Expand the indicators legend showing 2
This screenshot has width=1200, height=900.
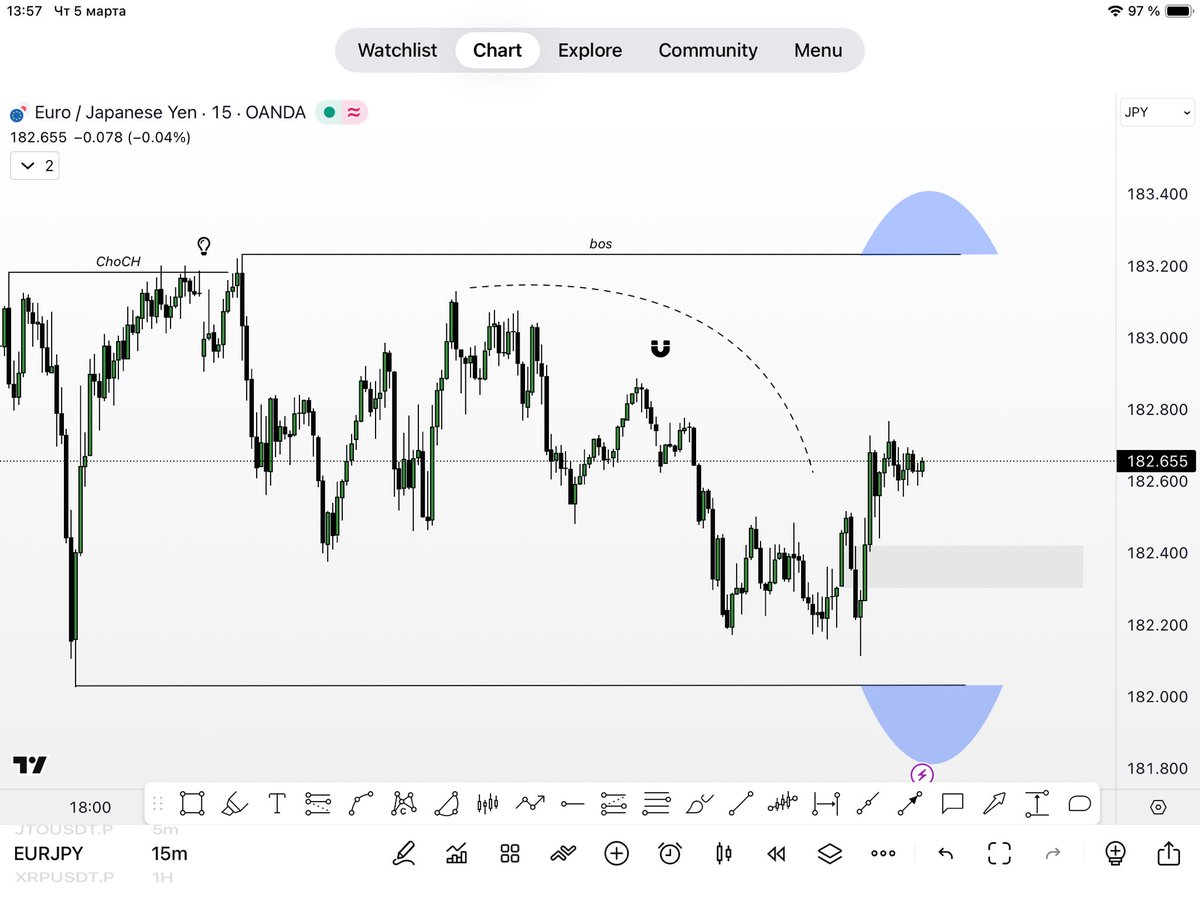(x=34, y=165)
